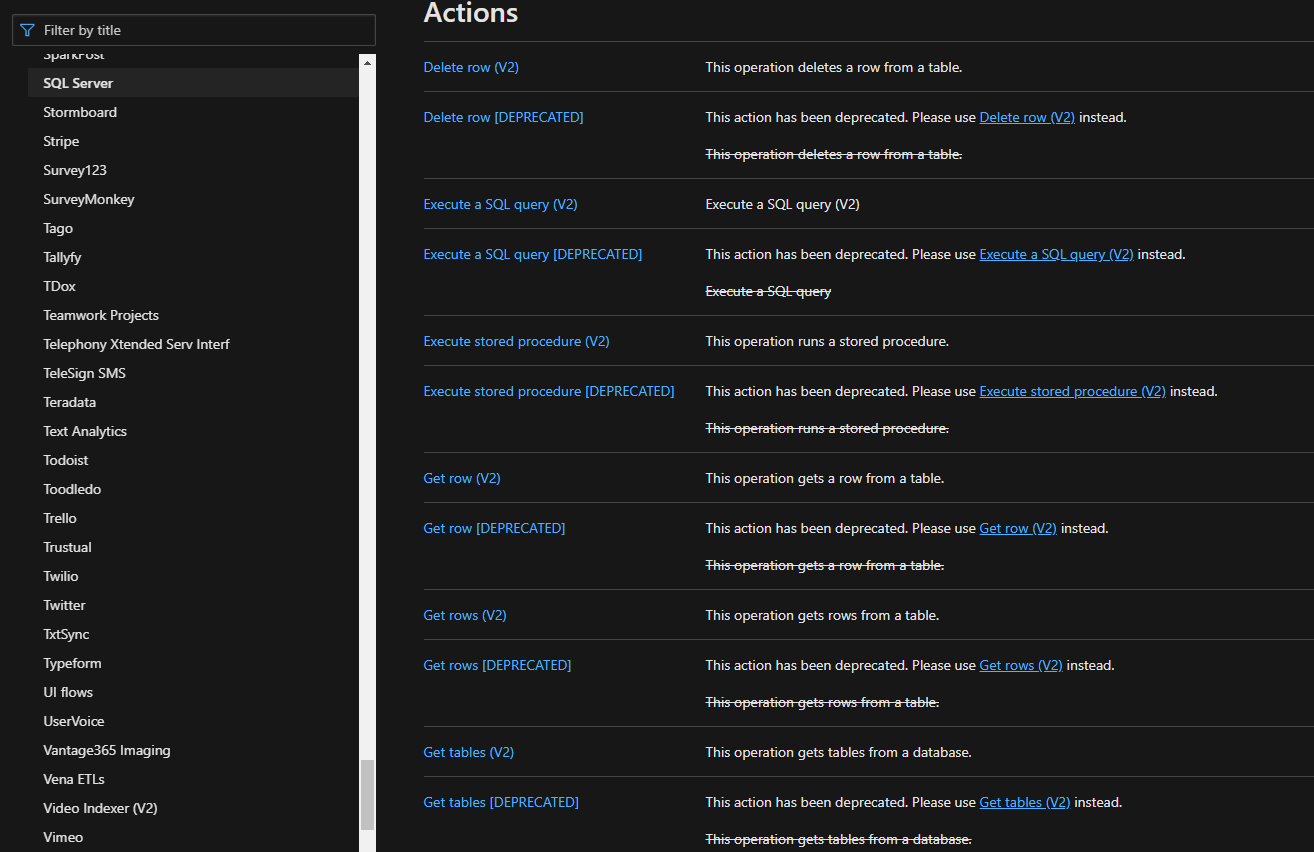
Task: Go to the Twitter sidebar item
Action: click(x=64, y=605)
